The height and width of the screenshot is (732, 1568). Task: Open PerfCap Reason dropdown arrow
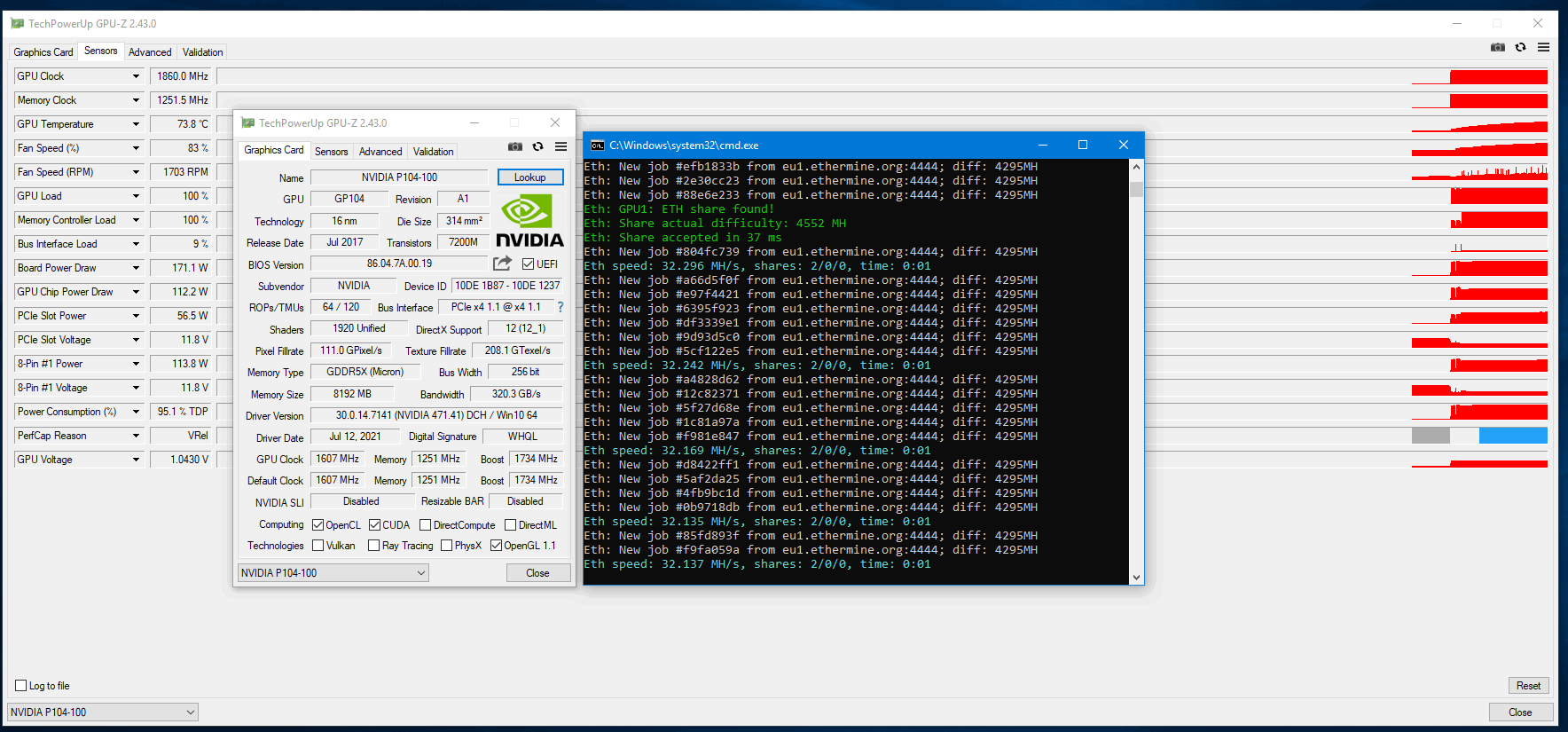136,436
